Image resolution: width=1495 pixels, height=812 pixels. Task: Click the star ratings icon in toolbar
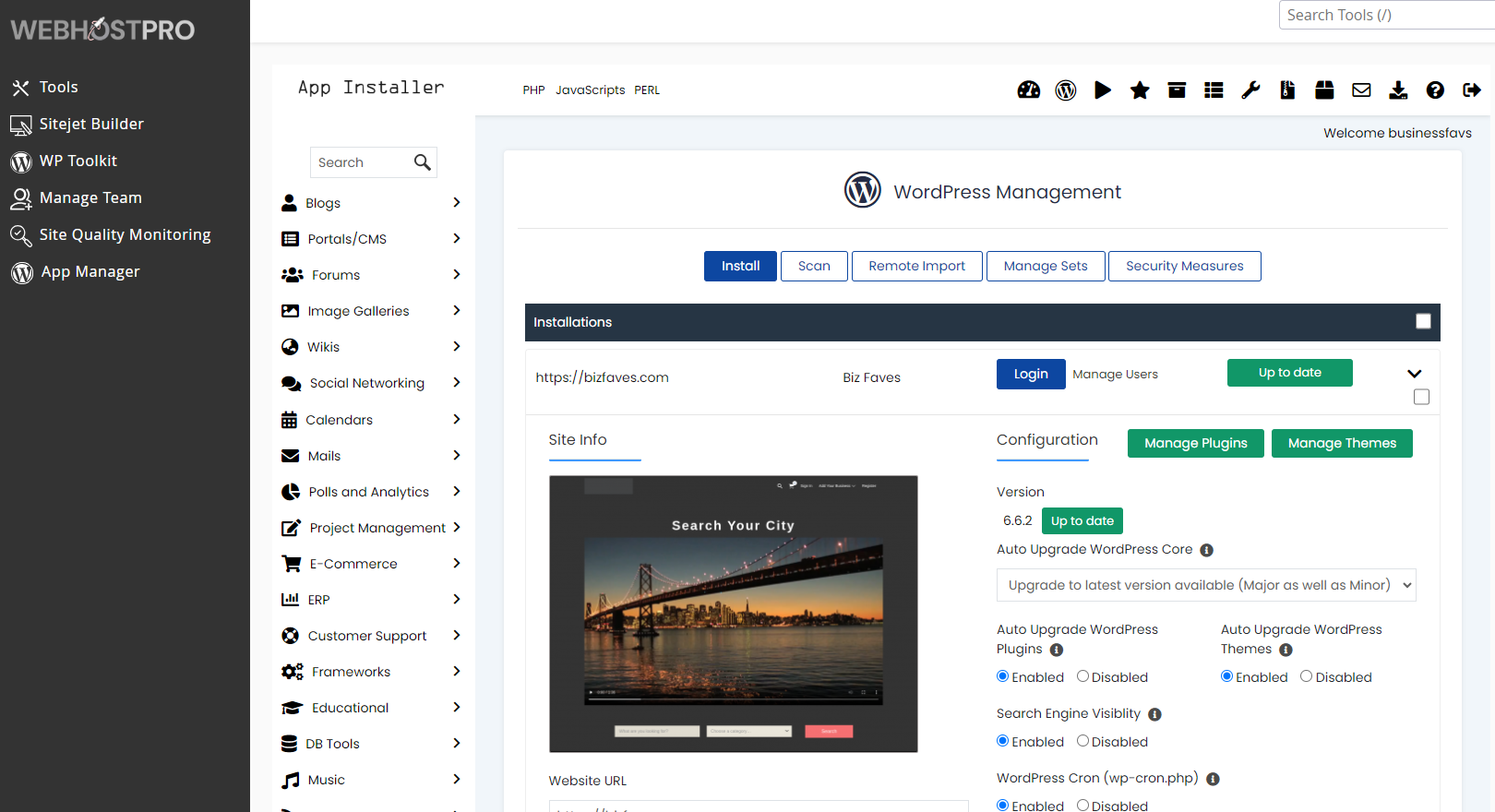1140,90
